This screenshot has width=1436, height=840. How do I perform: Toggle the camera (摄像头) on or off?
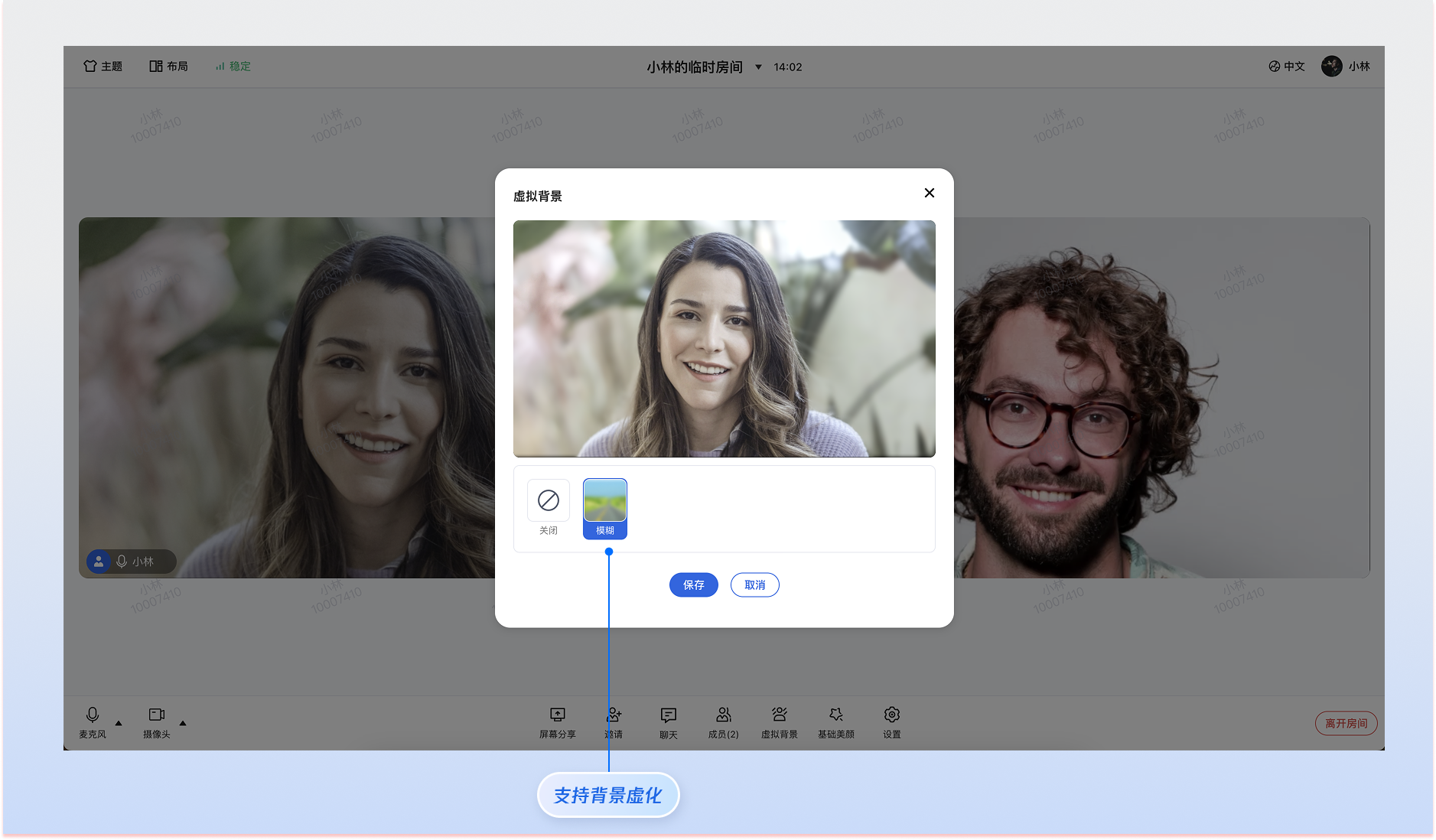pyautogui.click(x=156, y=721)
